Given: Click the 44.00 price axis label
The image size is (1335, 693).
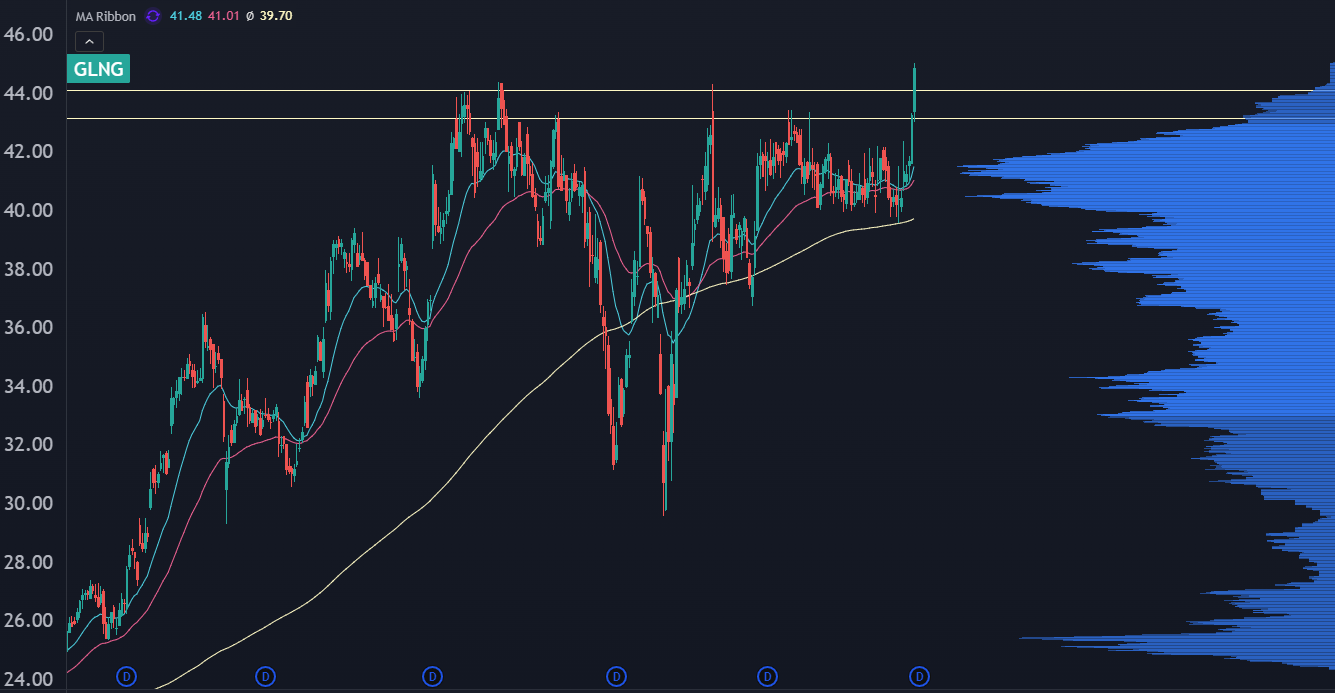Looking at the screenshot, I should [x=28, y=93].
